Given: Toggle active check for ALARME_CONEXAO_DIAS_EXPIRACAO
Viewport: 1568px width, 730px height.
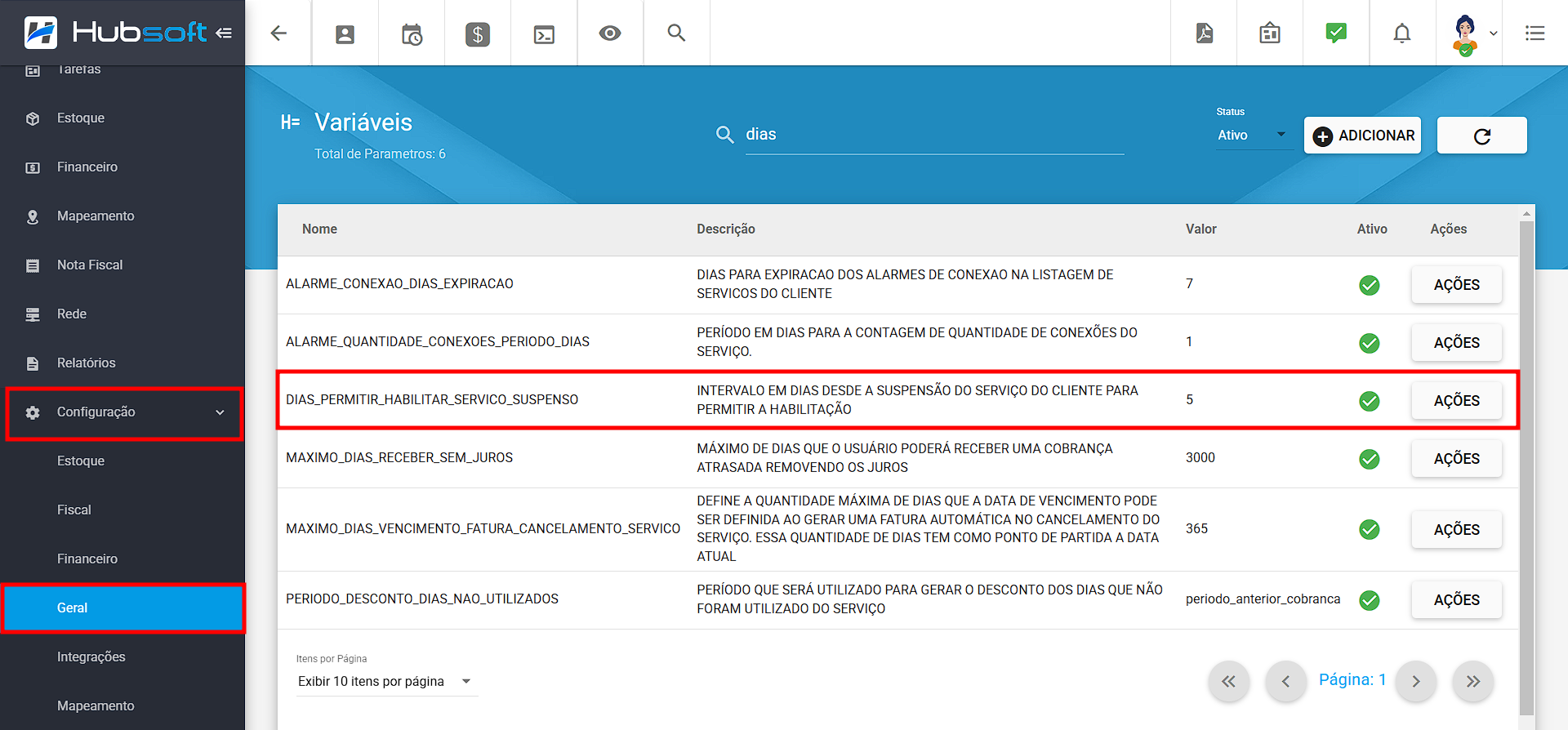Looking at the screenshot, I should (x=1370, y=285).
